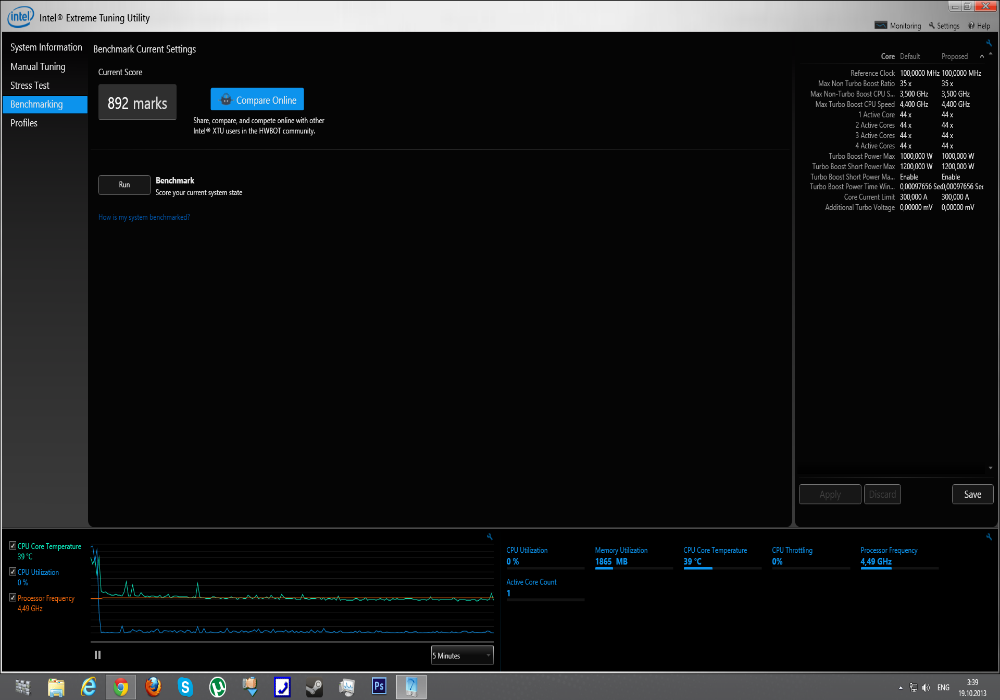This screenshot has height=700, width=1000.
Task: Open the system monitor taskbar icon
Action: click(x=347, y=687)
